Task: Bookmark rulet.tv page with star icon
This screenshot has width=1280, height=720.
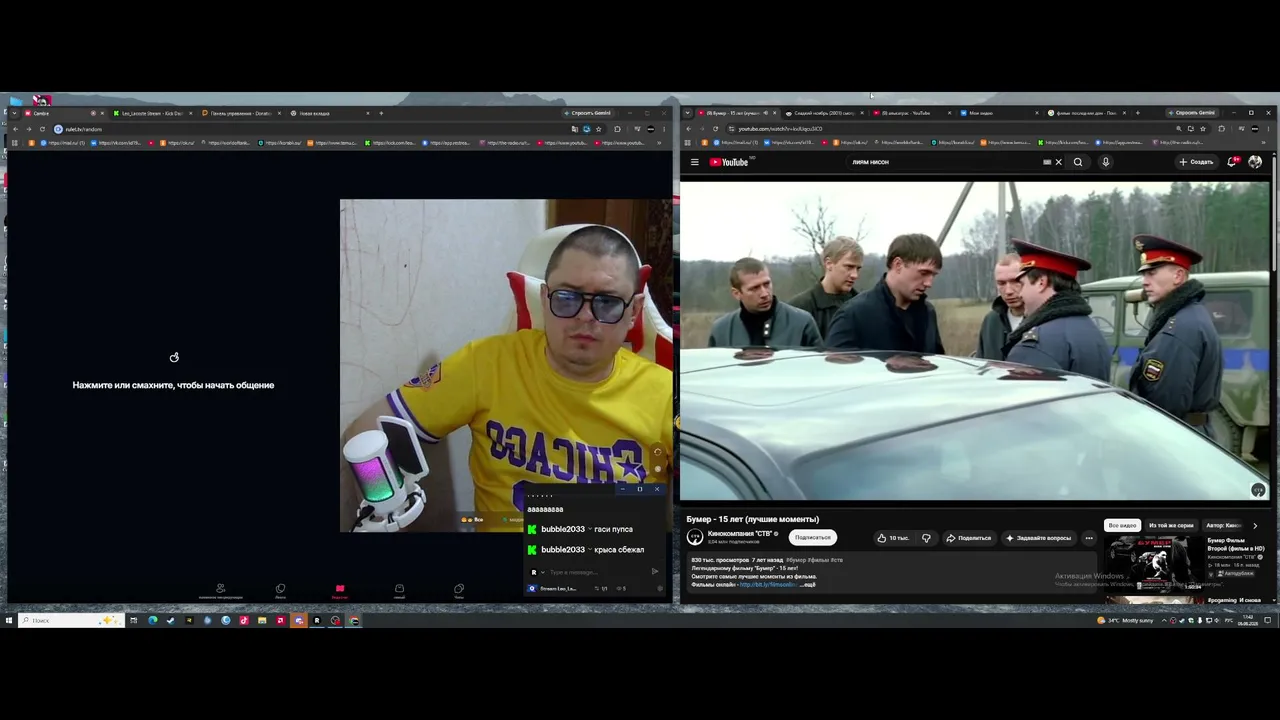Action: point(598,129)
